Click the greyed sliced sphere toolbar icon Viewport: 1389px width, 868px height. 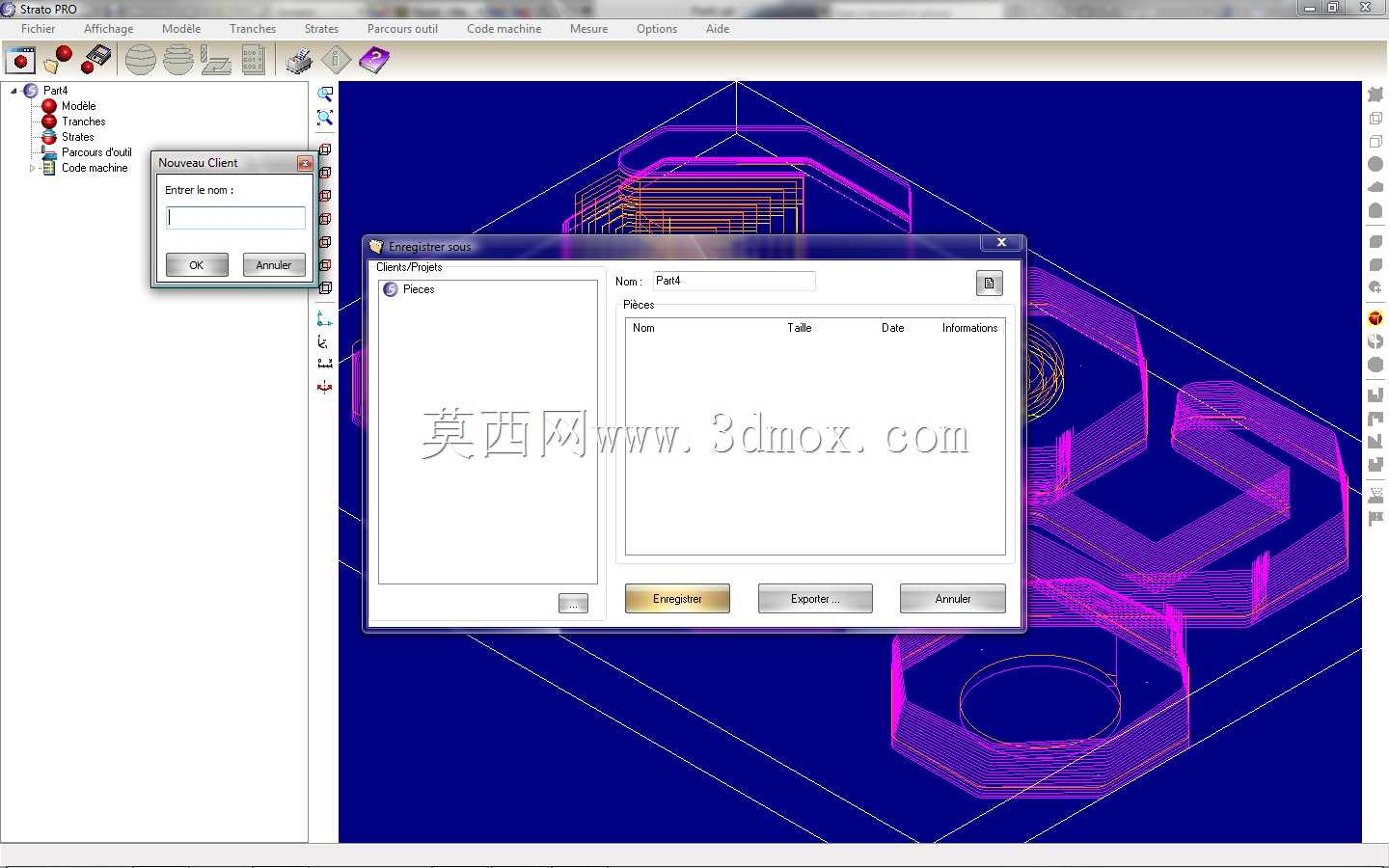coord(140,60)
